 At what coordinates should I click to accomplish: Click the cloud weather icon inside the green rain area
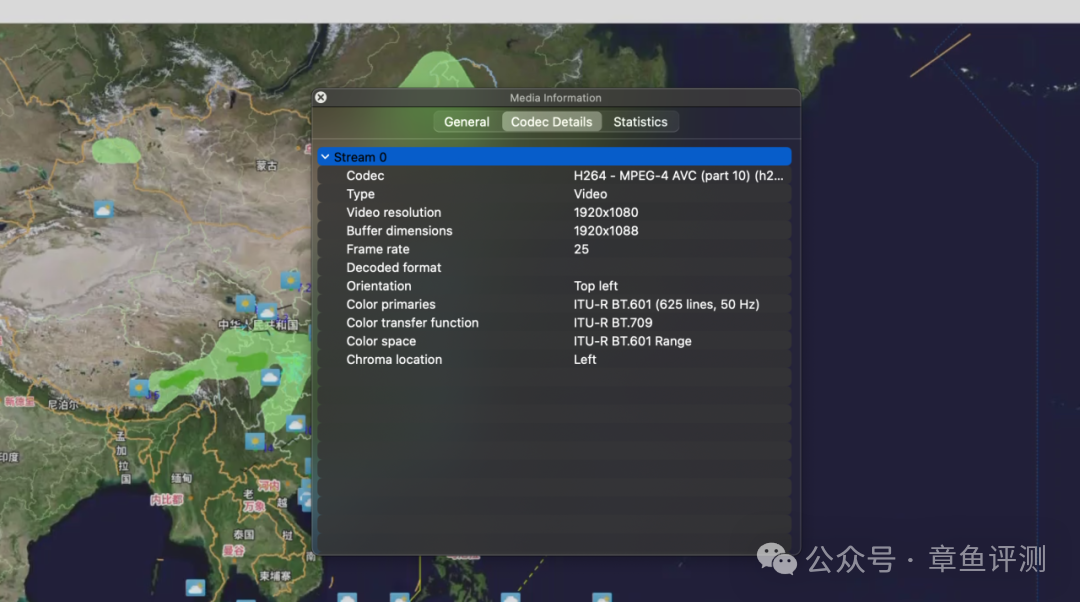(270, 377)
